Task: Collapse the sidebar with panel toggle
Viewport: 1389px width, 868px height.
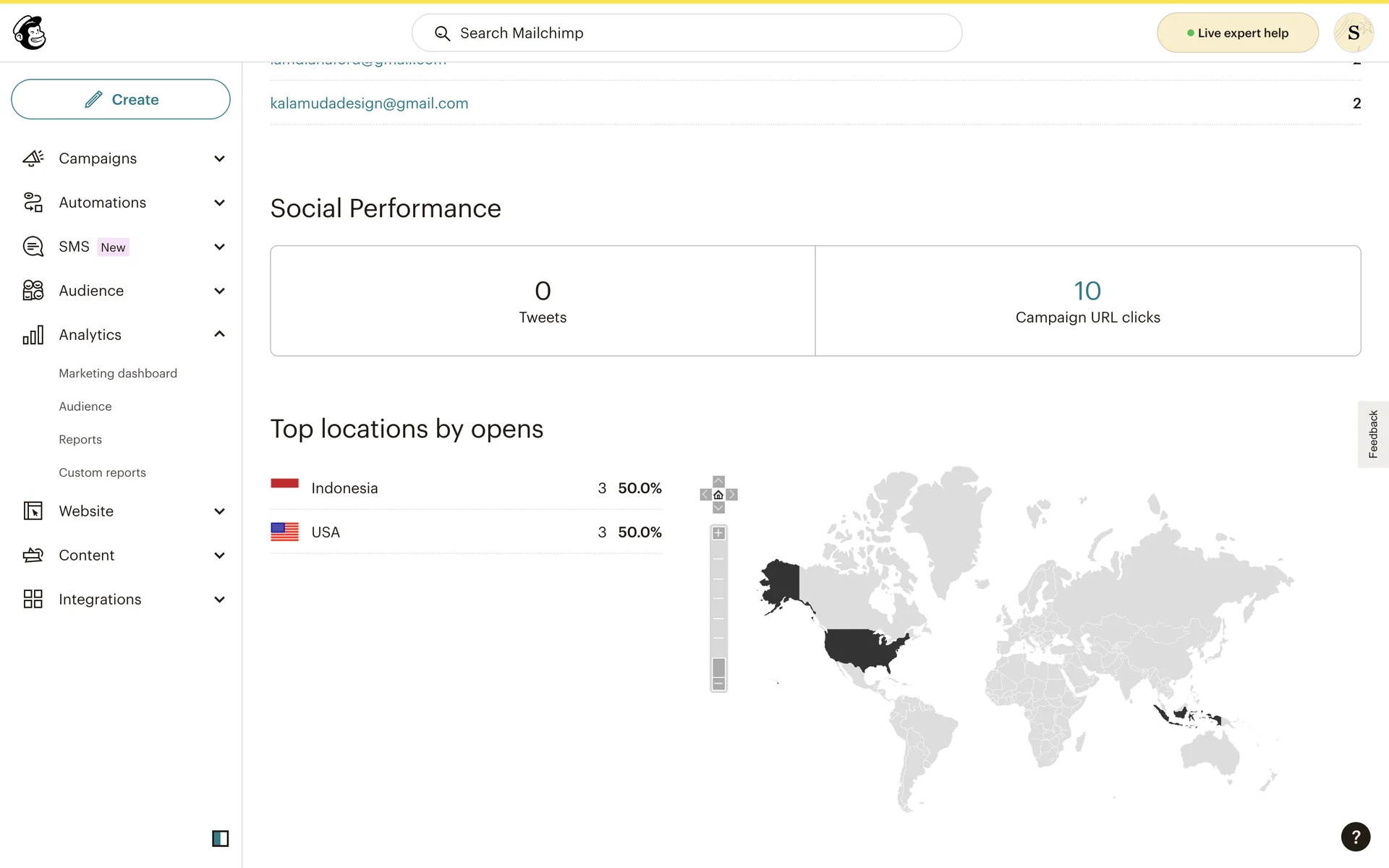Action: (220, 838)
